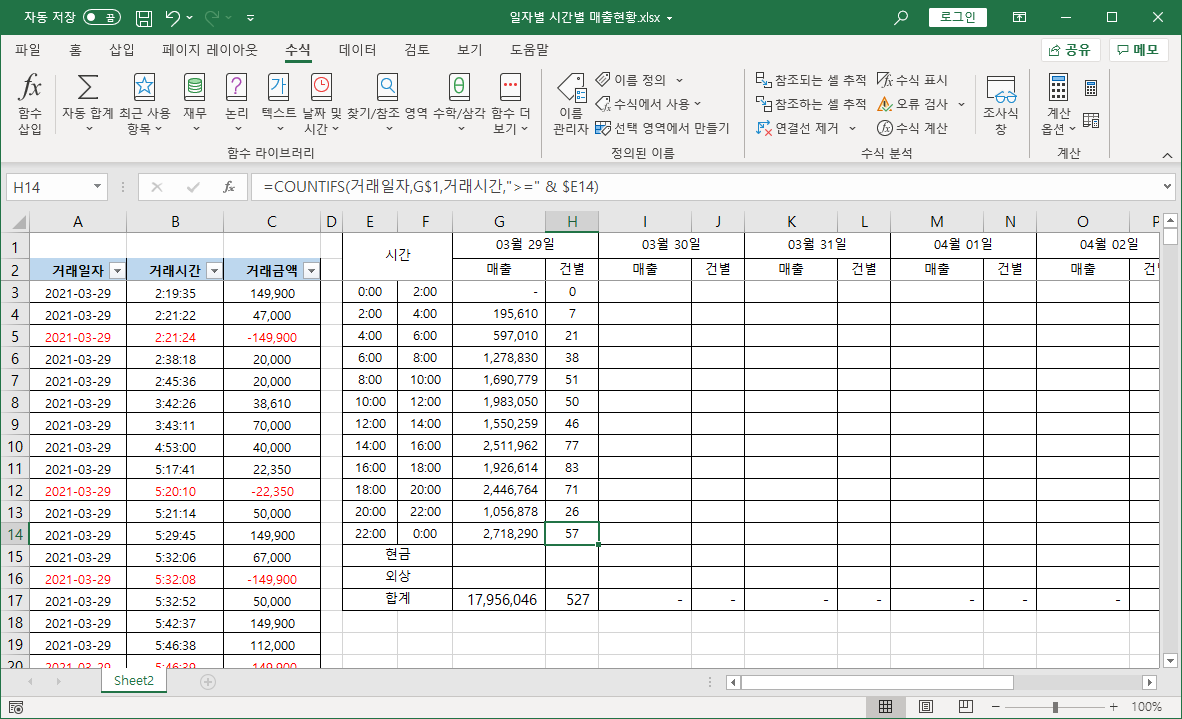Switch to Page Layout view in status bar

(926, 706)
